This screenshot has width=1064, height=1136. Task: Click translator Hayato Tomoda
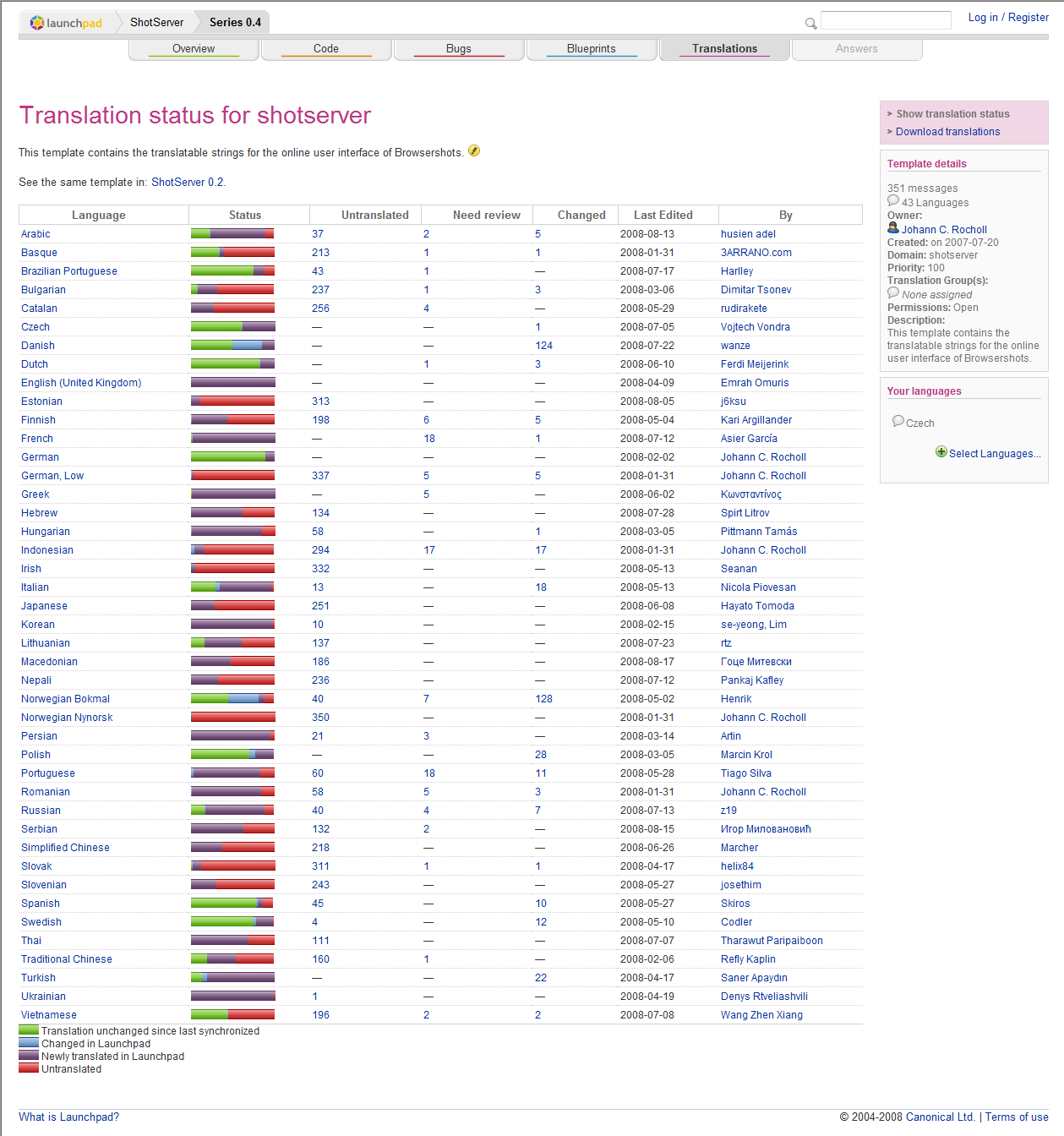coord(757,606)
